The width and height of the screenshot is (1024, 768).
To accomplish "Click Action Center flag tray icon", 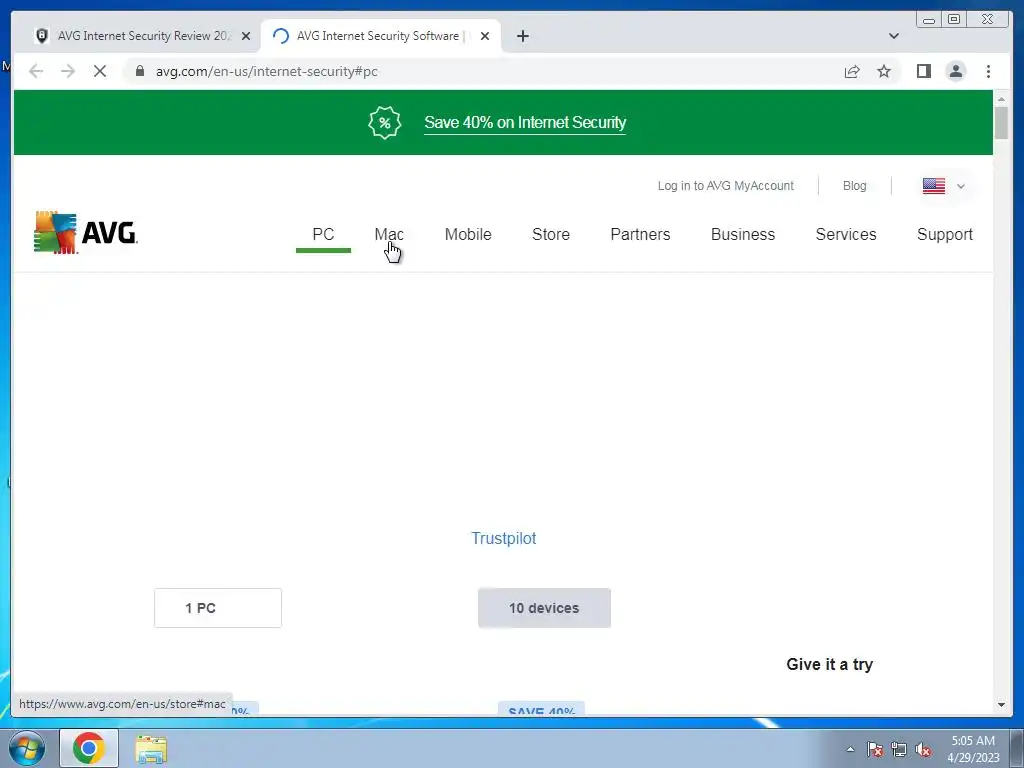I will [875, 750].
